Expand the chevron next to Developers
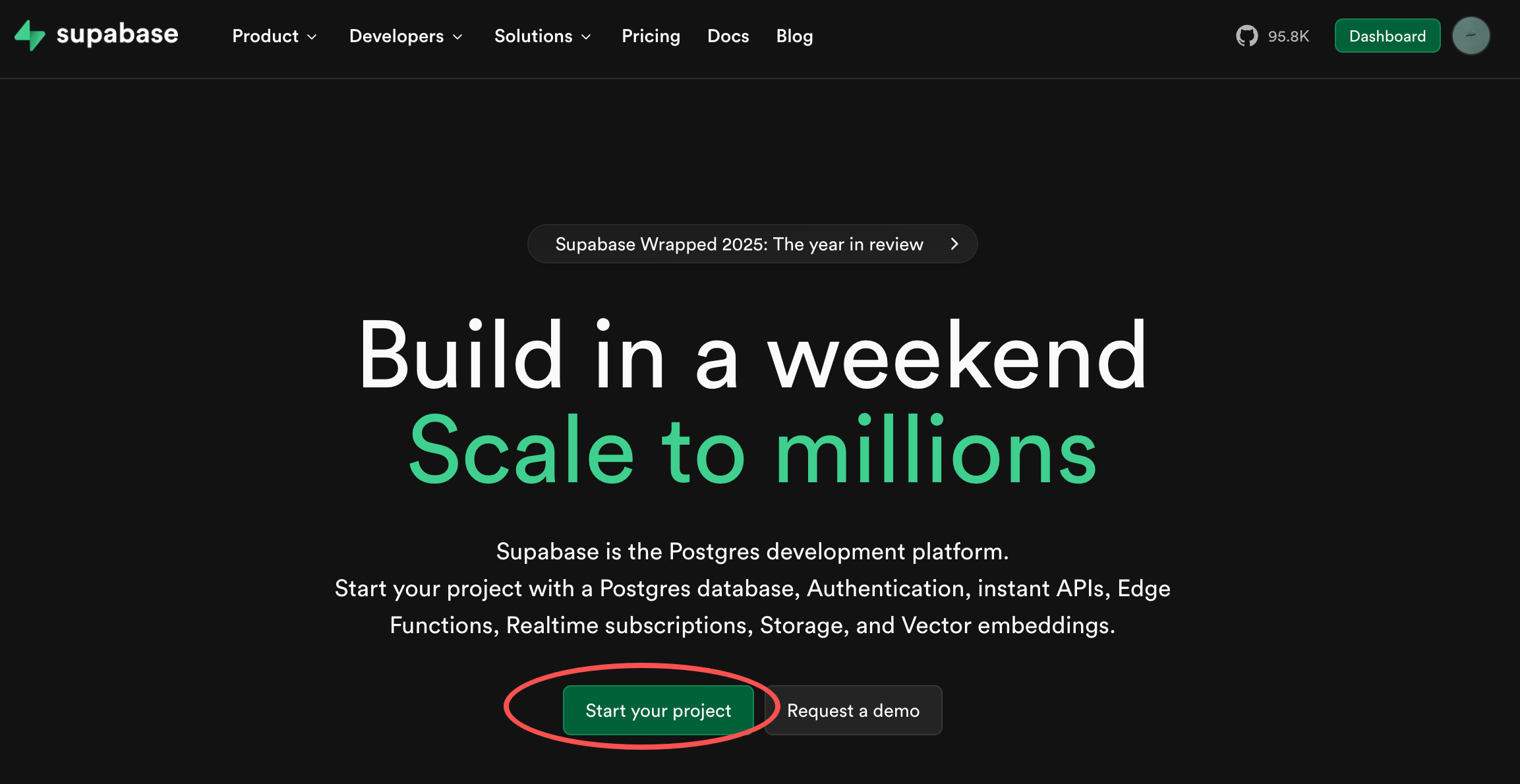The height and width of the screenshot is (784, 1520). (x=457, y=37)
